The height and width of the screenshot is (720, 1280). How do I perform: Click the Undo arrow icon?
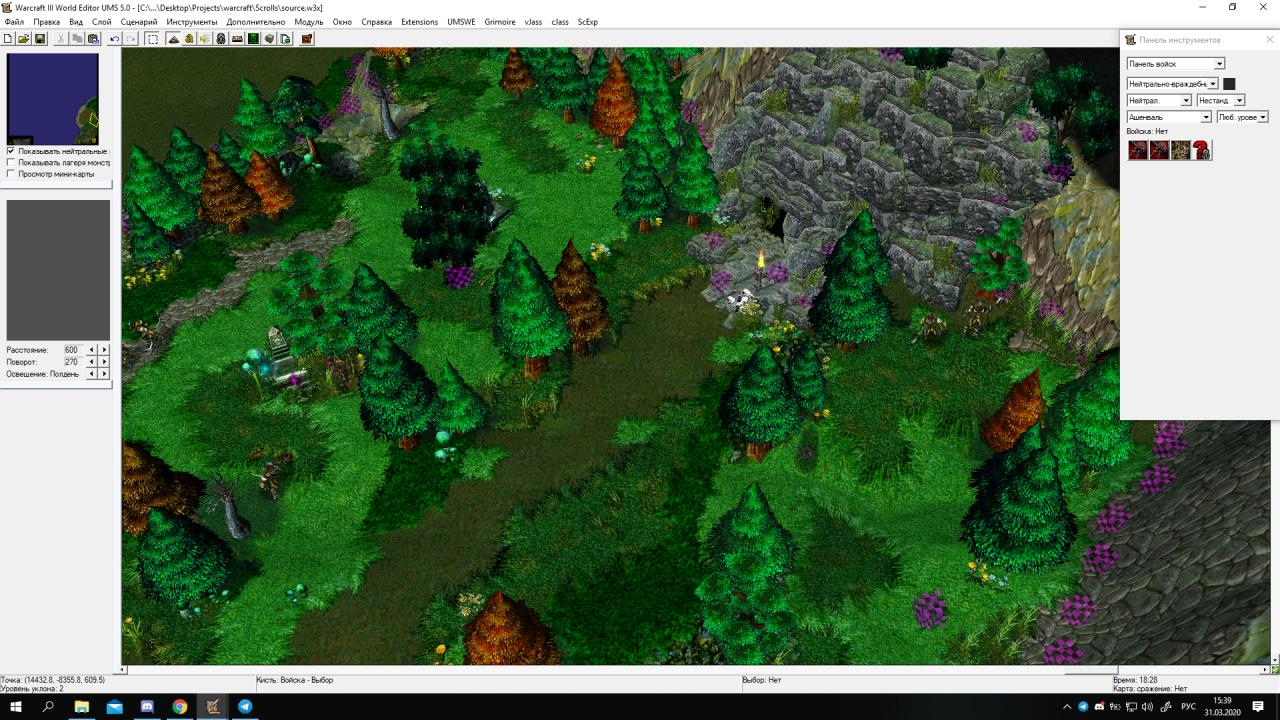[114, 39]
